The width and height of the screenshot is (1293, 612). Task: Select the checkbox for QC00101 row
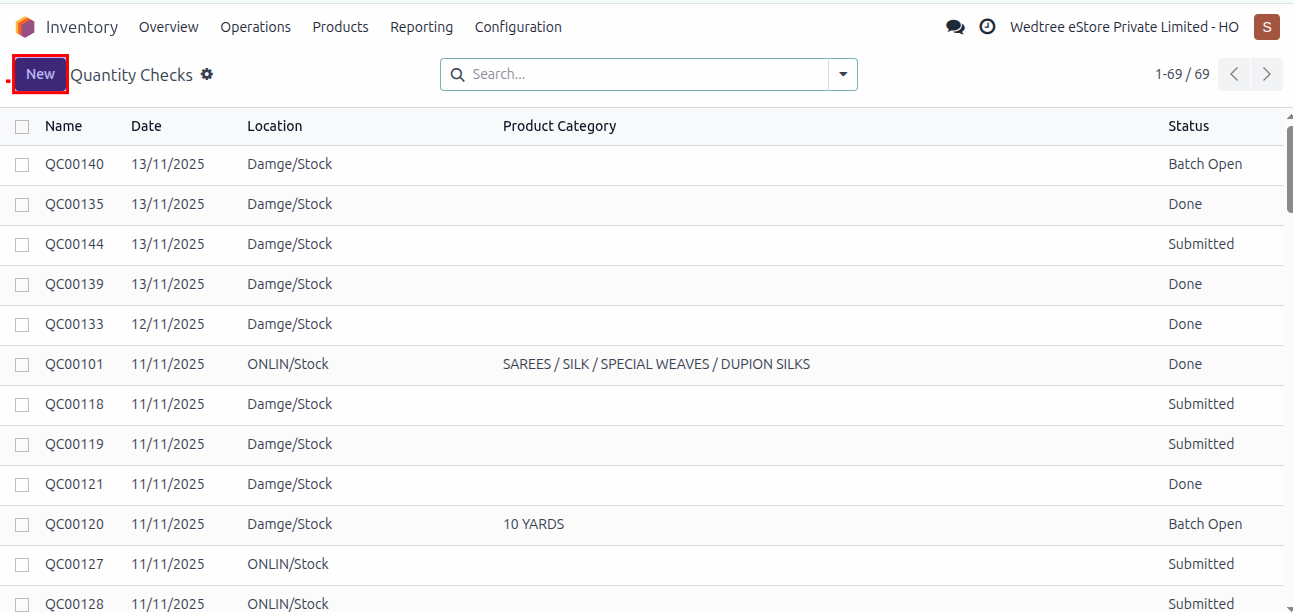pos(22,365)
